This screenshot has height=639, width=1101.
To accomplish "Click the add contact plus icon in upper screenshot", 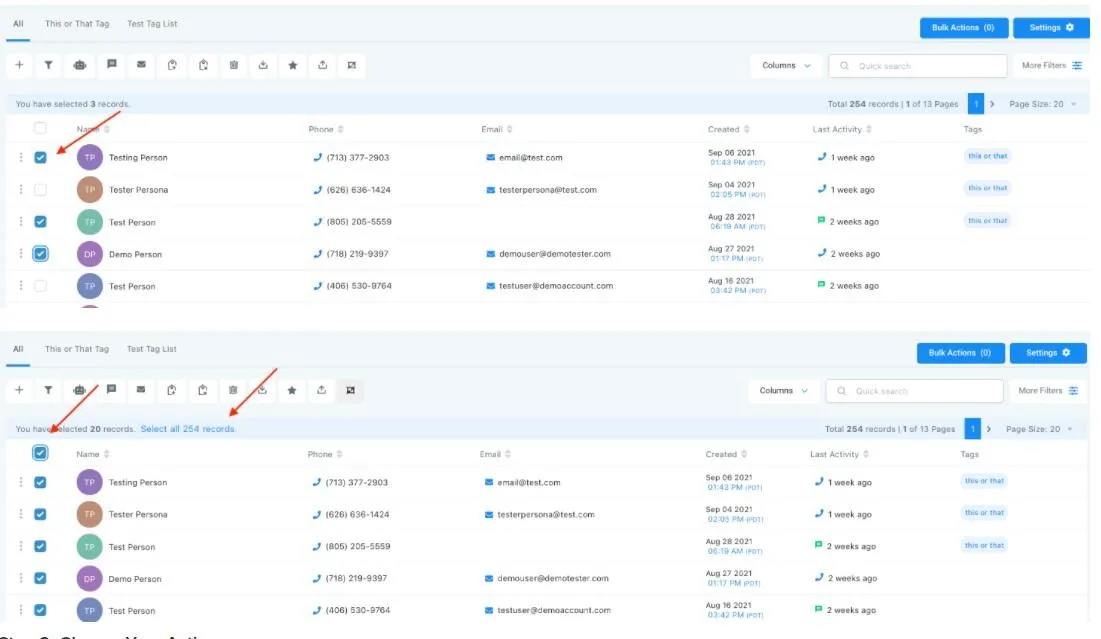I will [20, 65].
